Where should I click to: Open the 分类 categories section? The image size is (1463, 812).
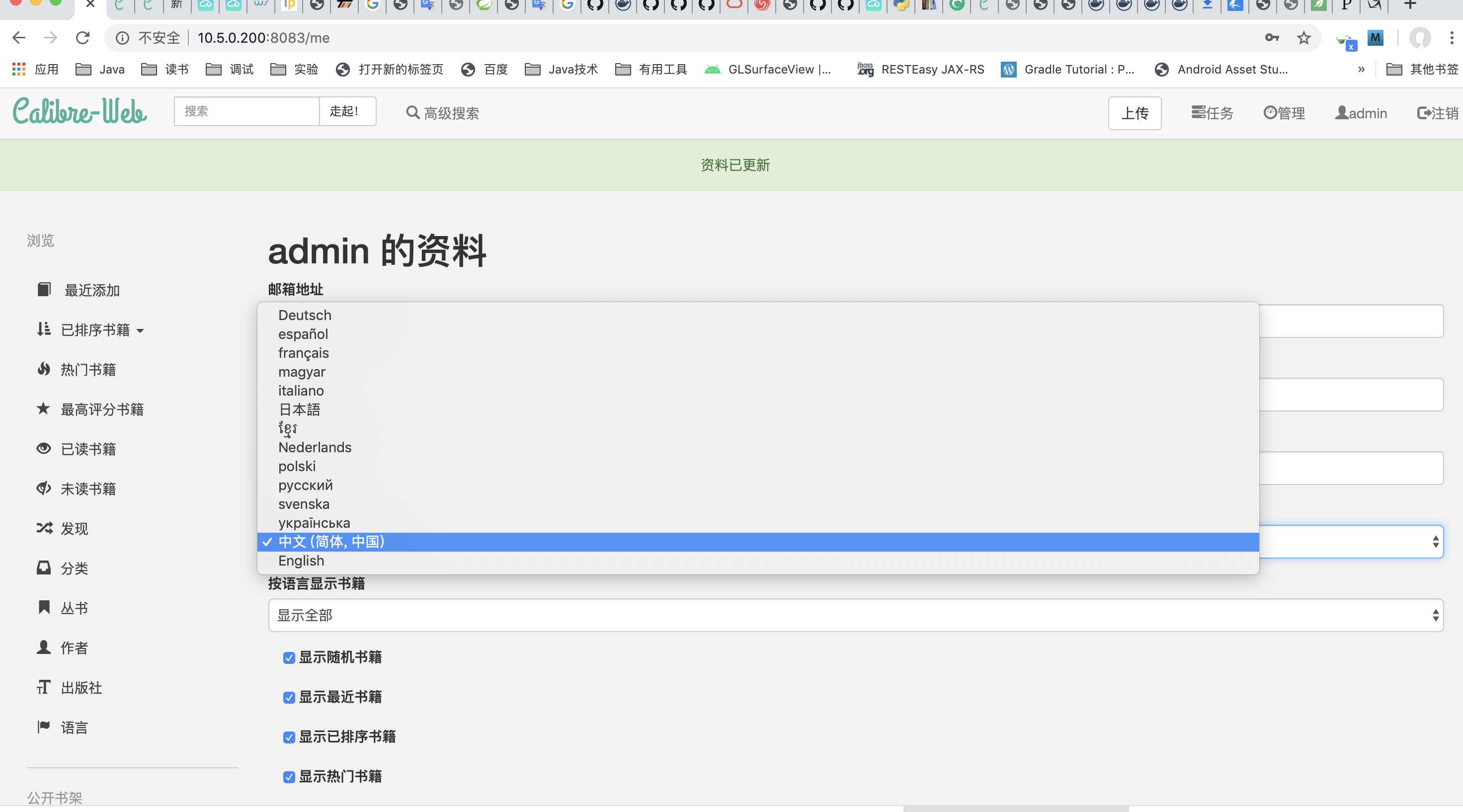(74, 568)
